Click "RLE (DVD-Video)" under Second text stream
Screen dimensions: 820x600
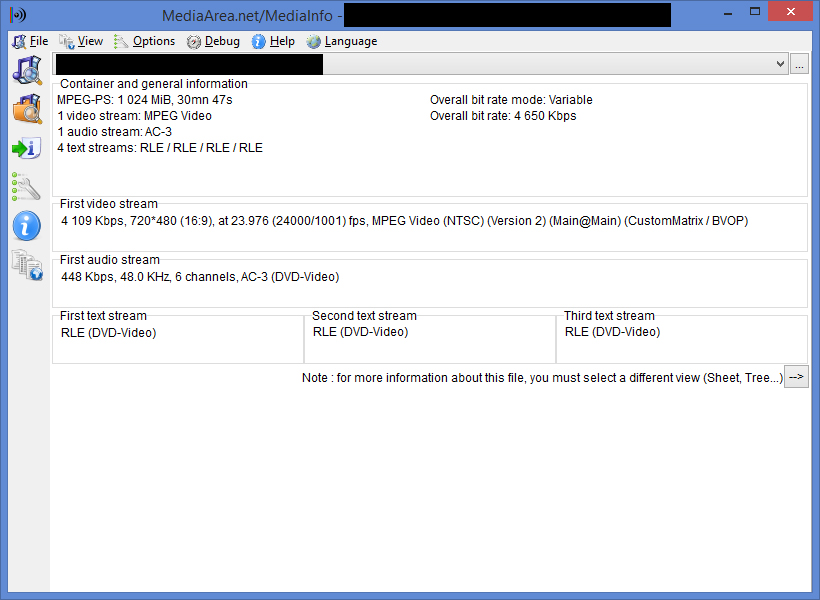(360, 332)
